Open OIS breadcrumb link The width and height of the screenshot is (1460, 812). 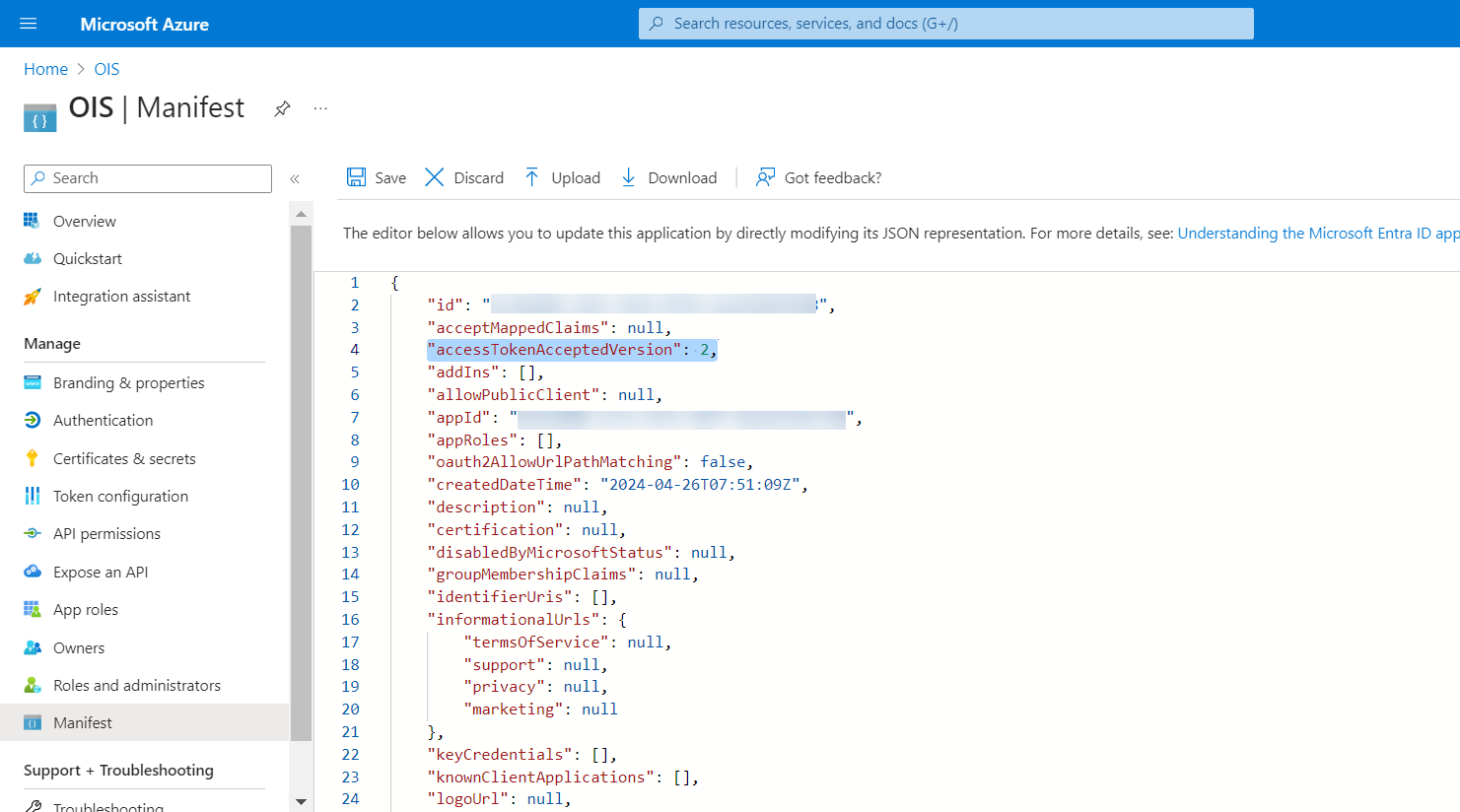[x=106, y=69]
